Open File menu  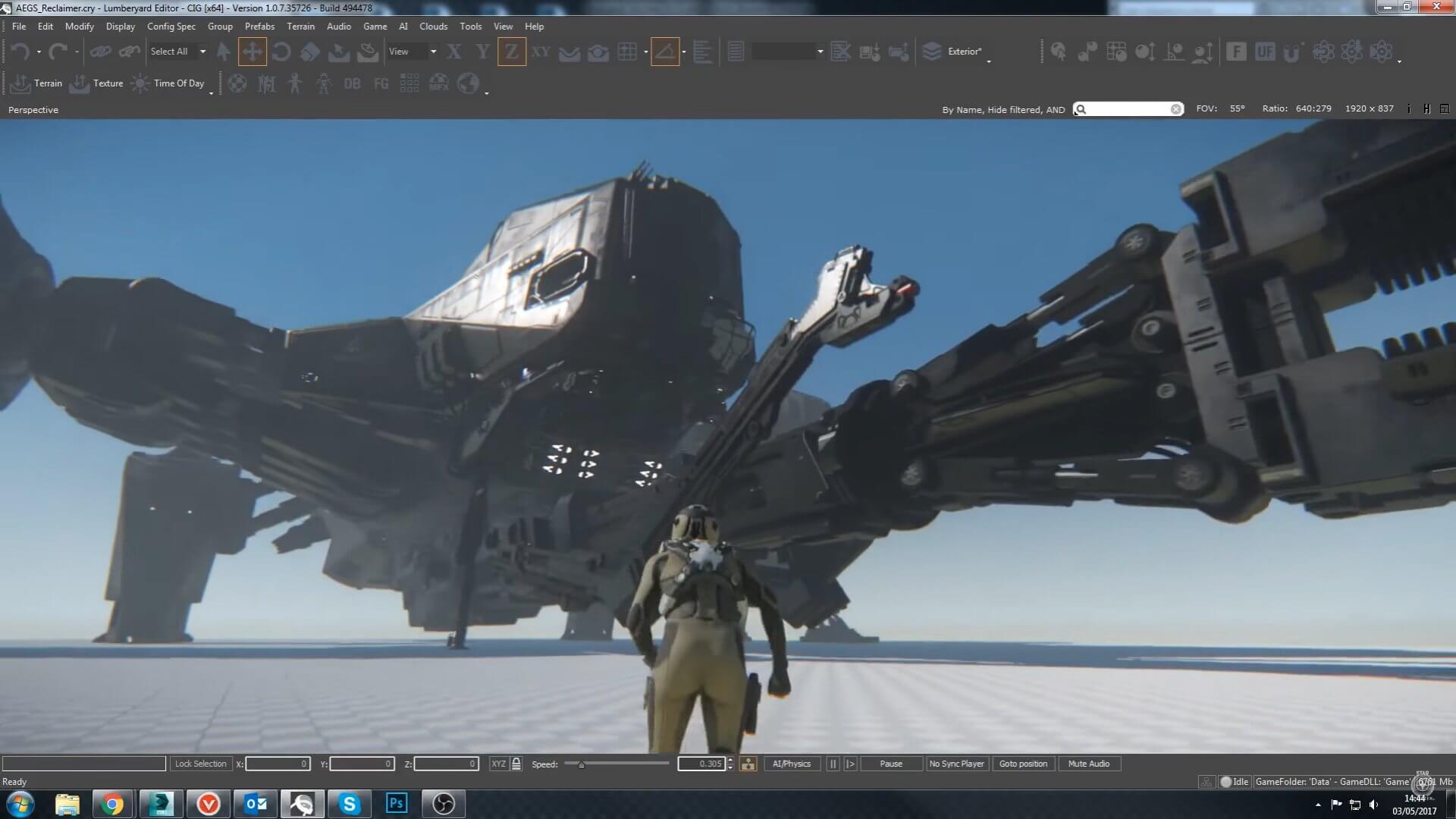coord(19,26)
